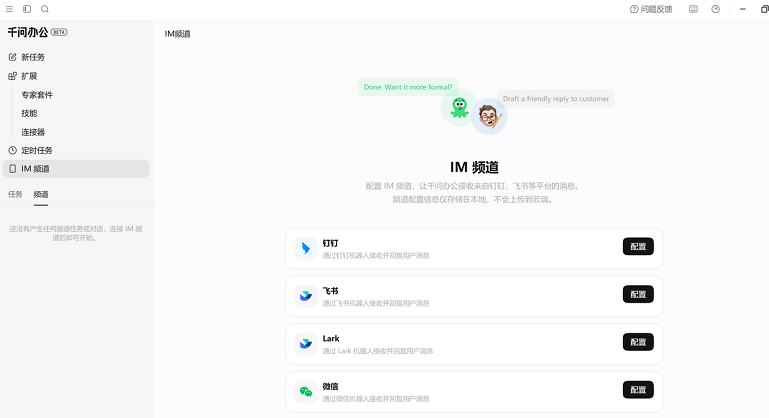The height and width of the screenshot is (418, 769).
Task: Configure the Lark channel
Action: pyautogui.click(x=638, y=341)
